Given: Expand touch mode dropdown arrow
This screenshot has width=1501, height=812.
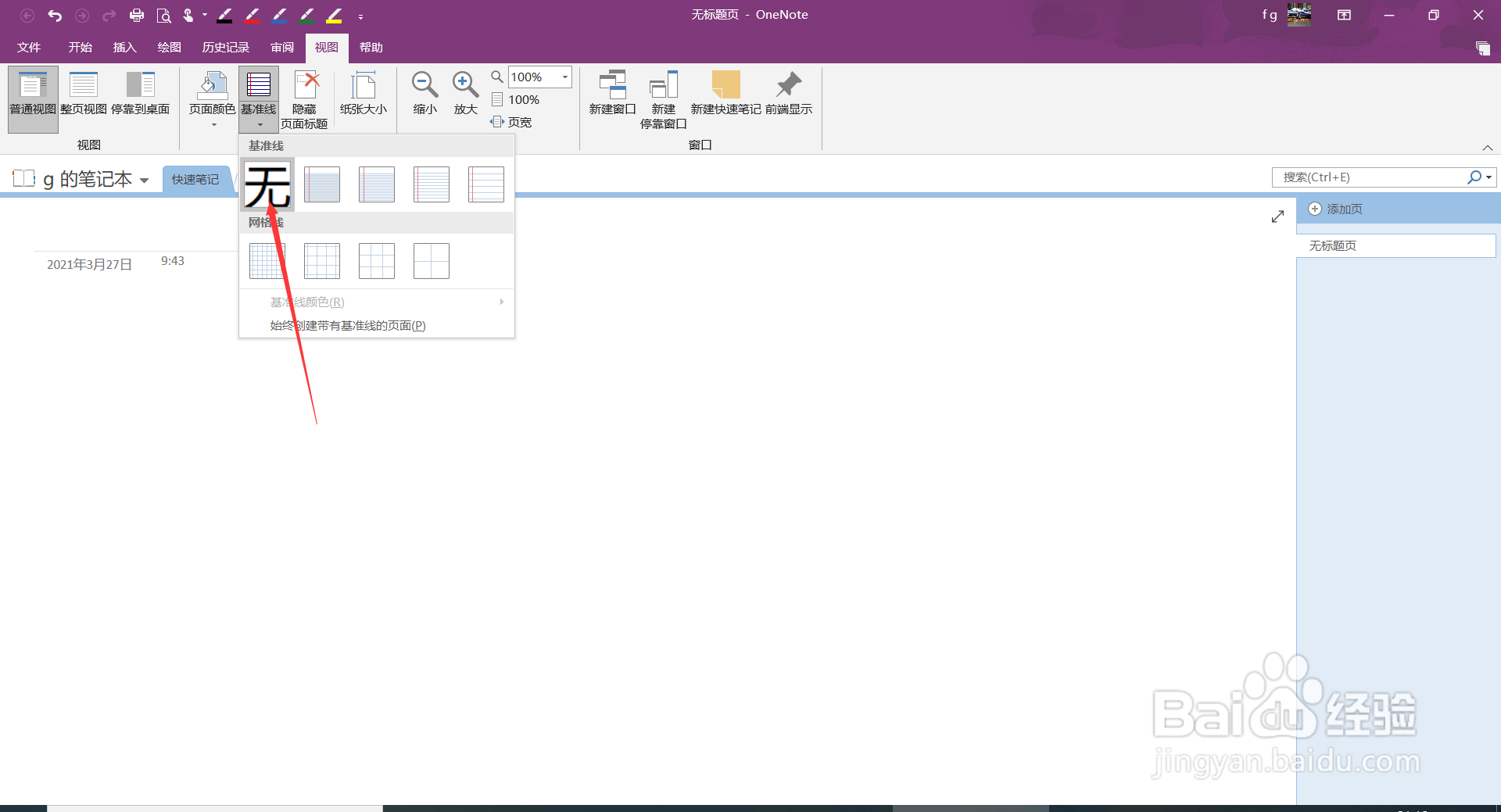Looking at the screenshot, I should click(205, 15).
